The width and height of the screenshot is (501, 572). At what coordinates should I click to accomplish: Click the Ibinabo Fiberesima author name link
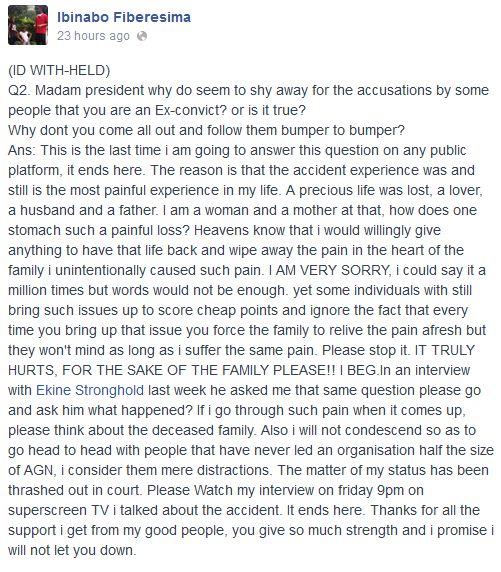(124, 17)
